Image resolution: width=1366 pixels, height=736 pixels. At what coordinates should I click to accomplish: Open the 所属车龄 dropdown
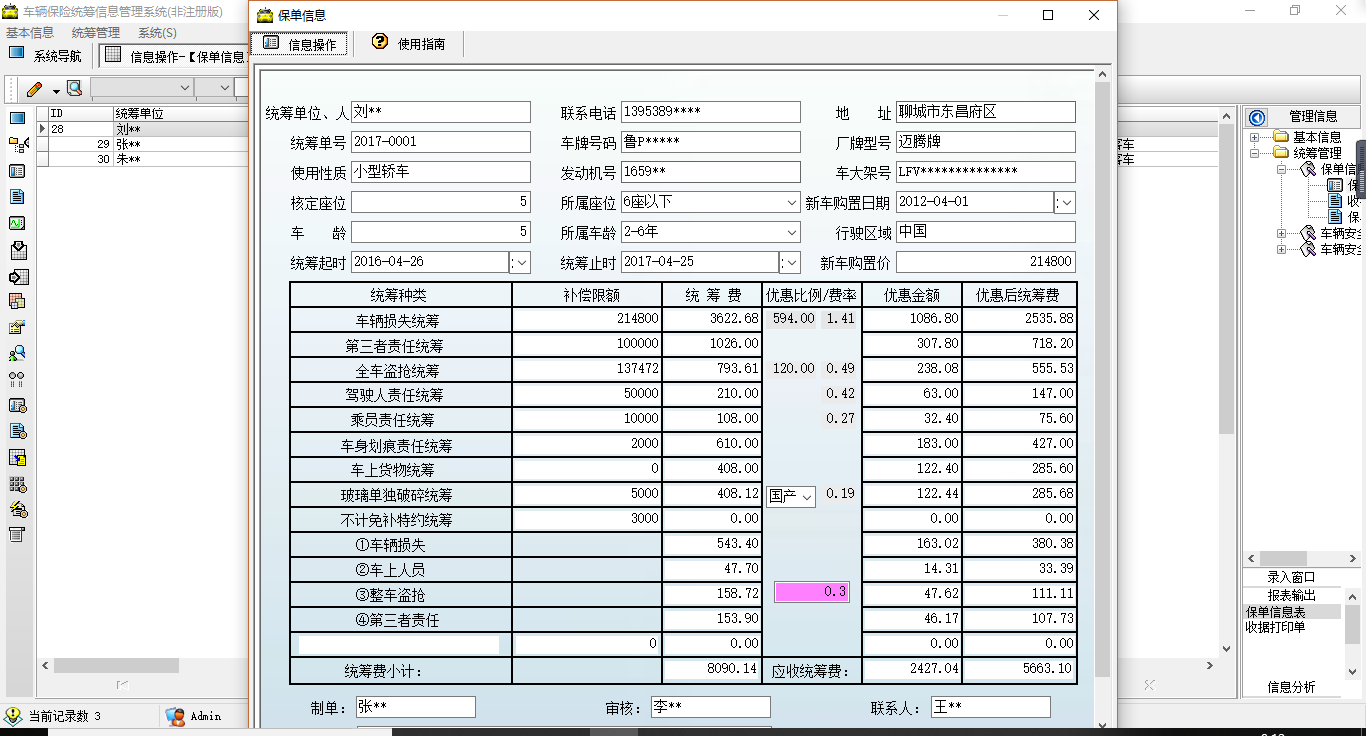[x=792, y=232]
